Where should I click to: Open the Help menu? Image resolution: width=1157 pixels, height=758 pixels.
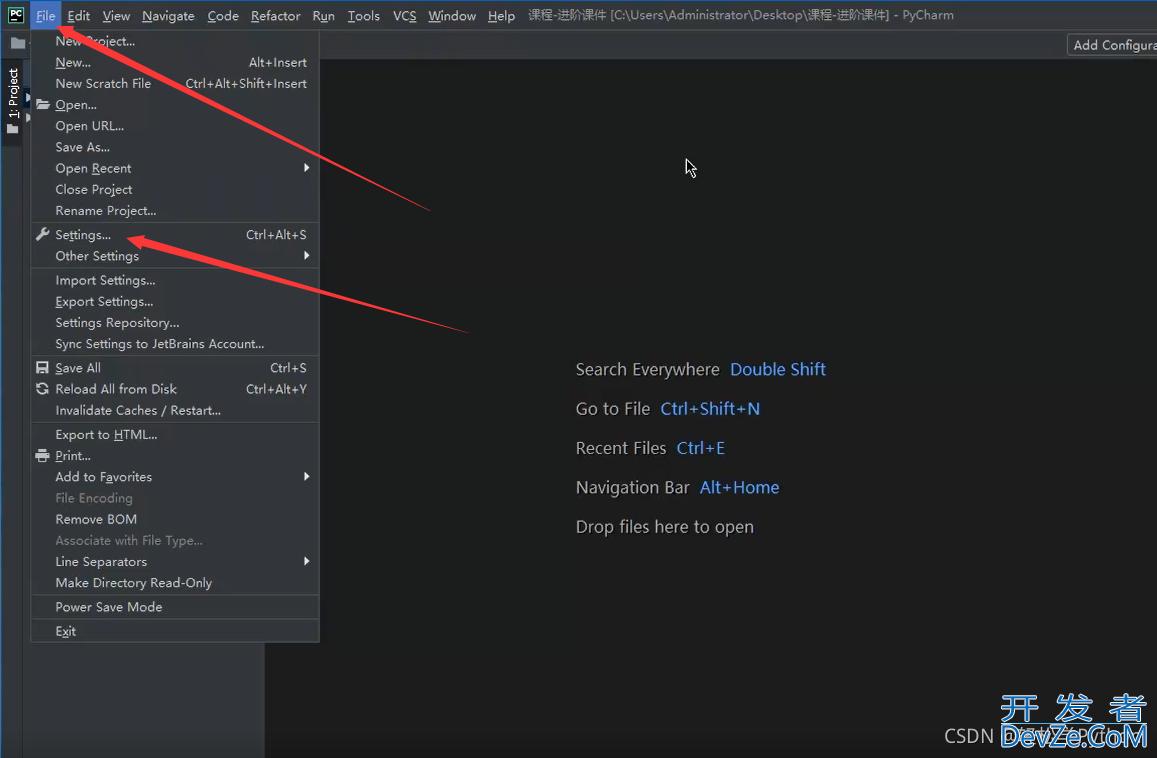click(x=501, y=15)
